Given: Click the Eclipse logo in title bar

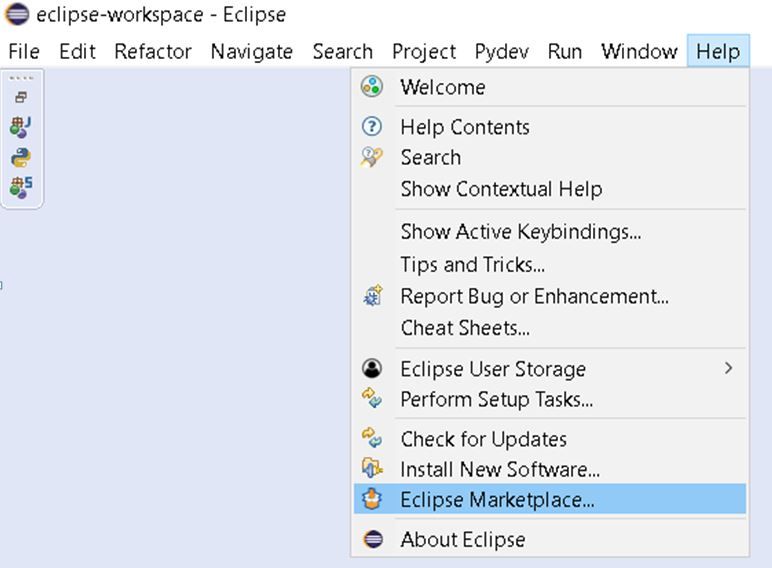Looking at the screenshot, I should (17, 14).
